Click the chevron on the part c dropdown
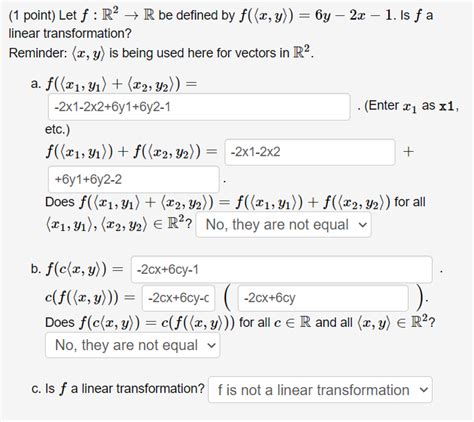This screenshot has width=474, height=422. tap(423, 390)
